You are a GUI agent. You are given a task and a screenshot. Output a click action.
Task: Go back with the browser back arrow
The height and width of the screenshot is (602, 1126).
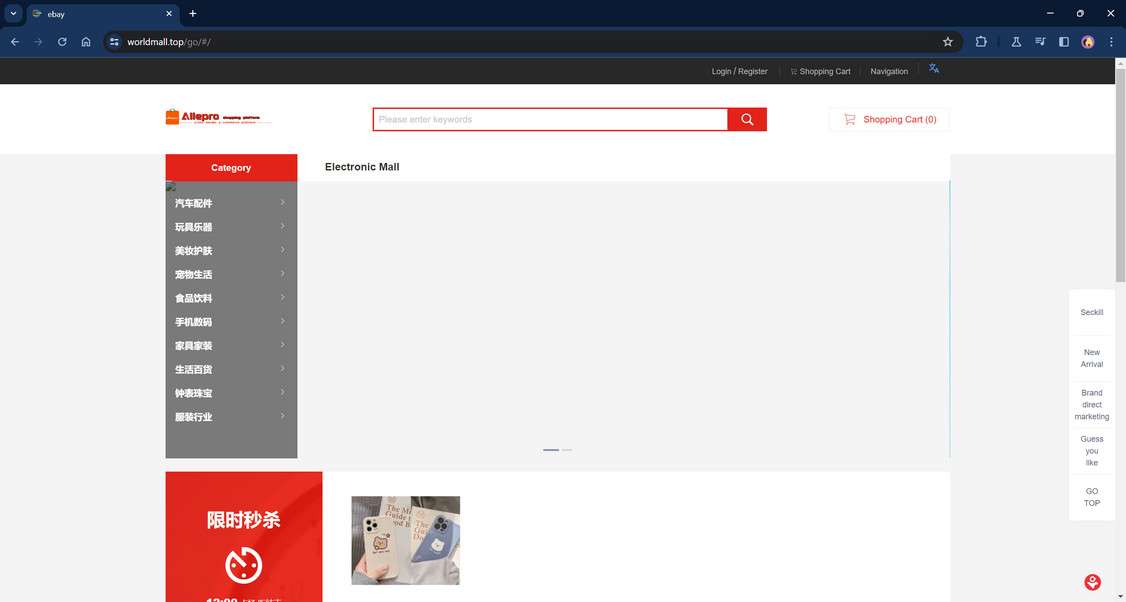(x=14, y=42)
